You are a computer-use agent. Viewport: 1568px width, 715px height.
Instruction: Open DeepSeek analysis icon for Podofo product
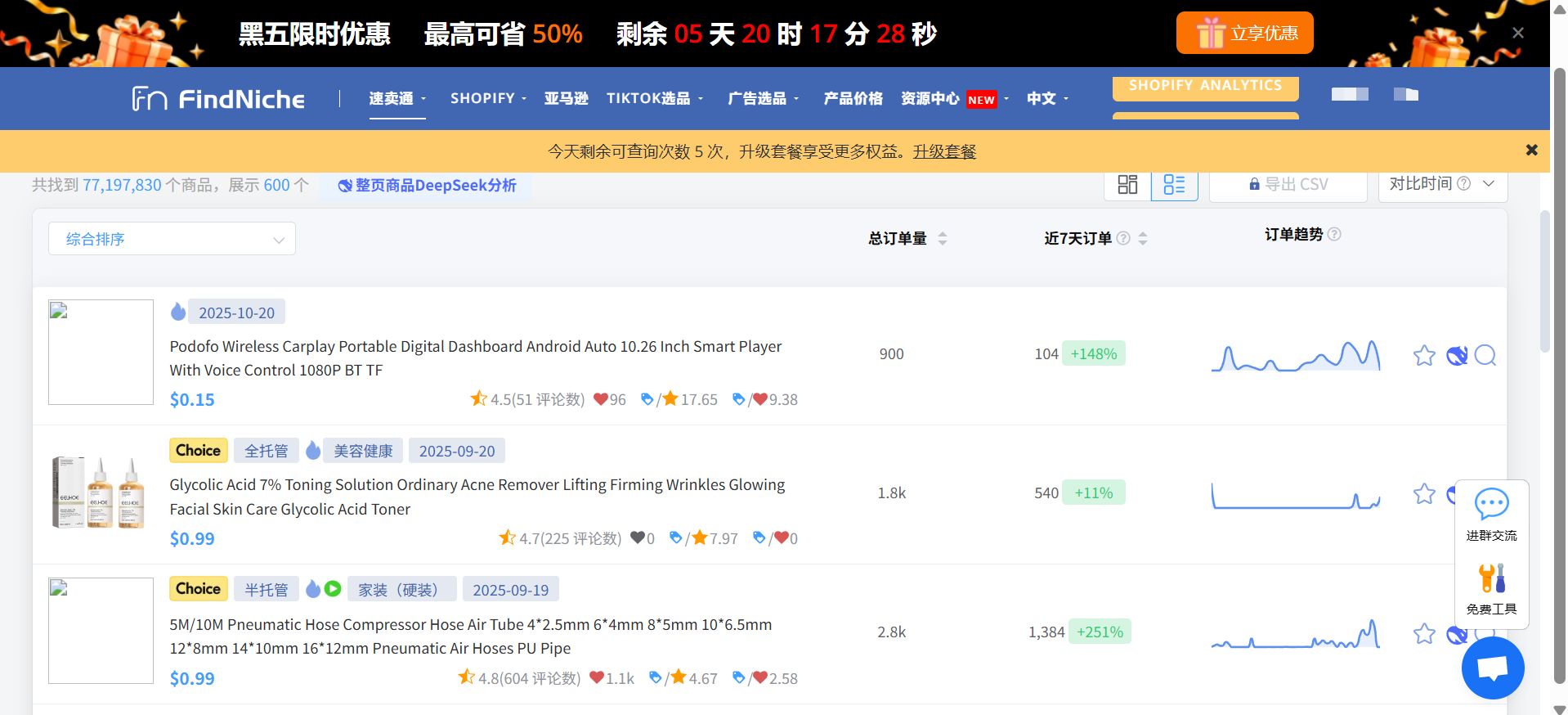[1457, 355]
